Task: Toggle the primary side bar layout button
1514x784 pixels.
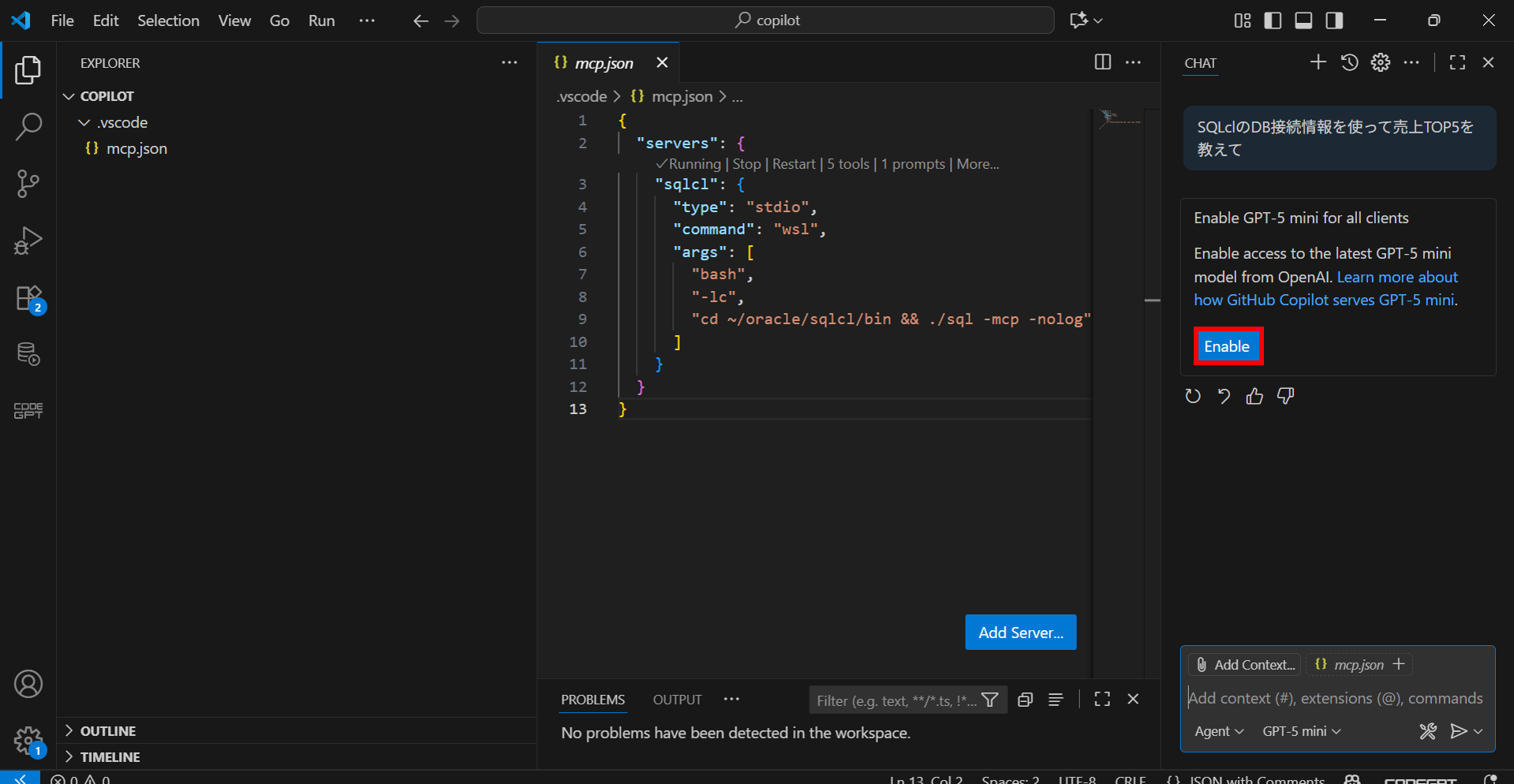Action: [1273, 21]
